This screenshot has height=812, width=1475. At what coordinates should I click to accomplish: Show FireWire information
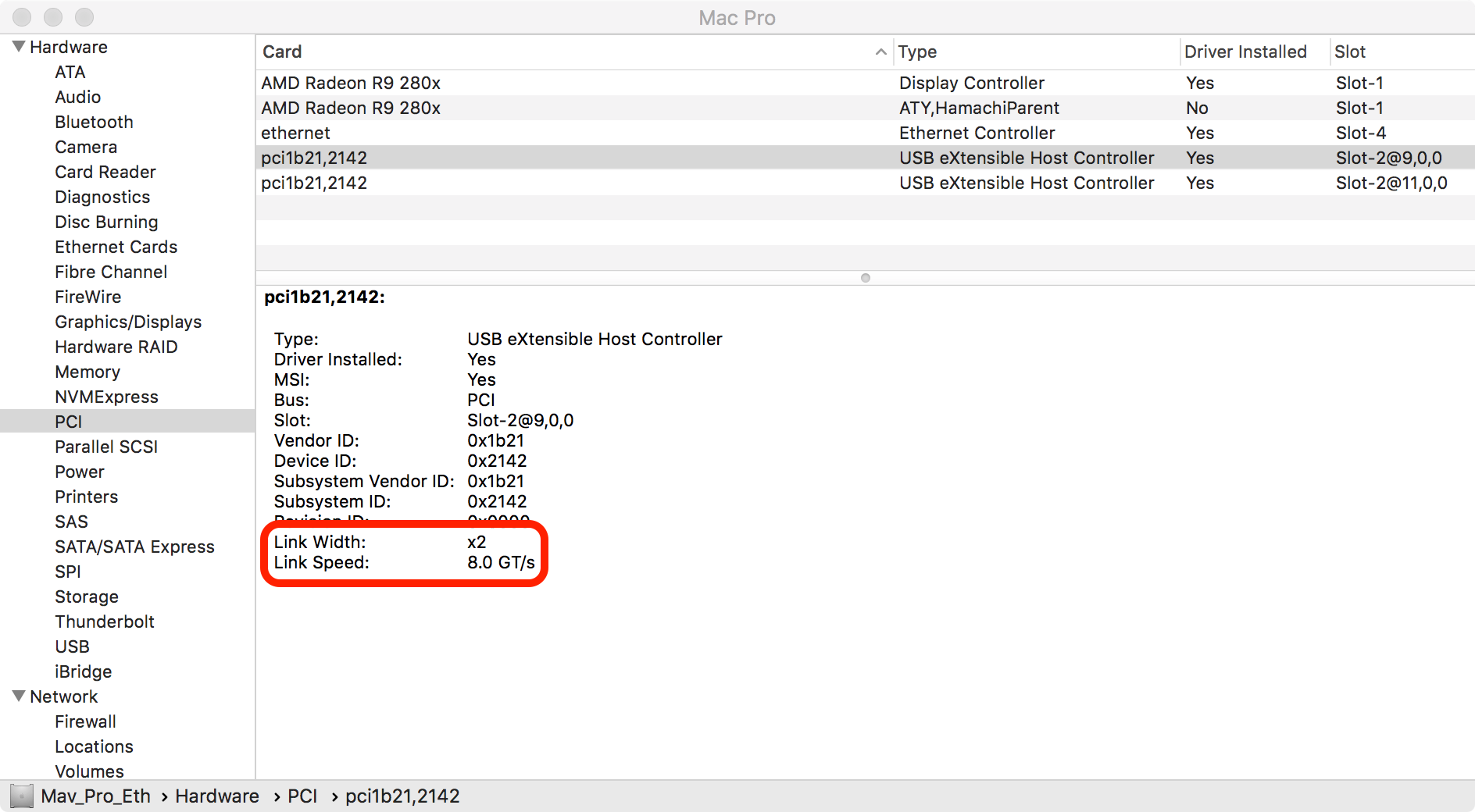(88, 297)
